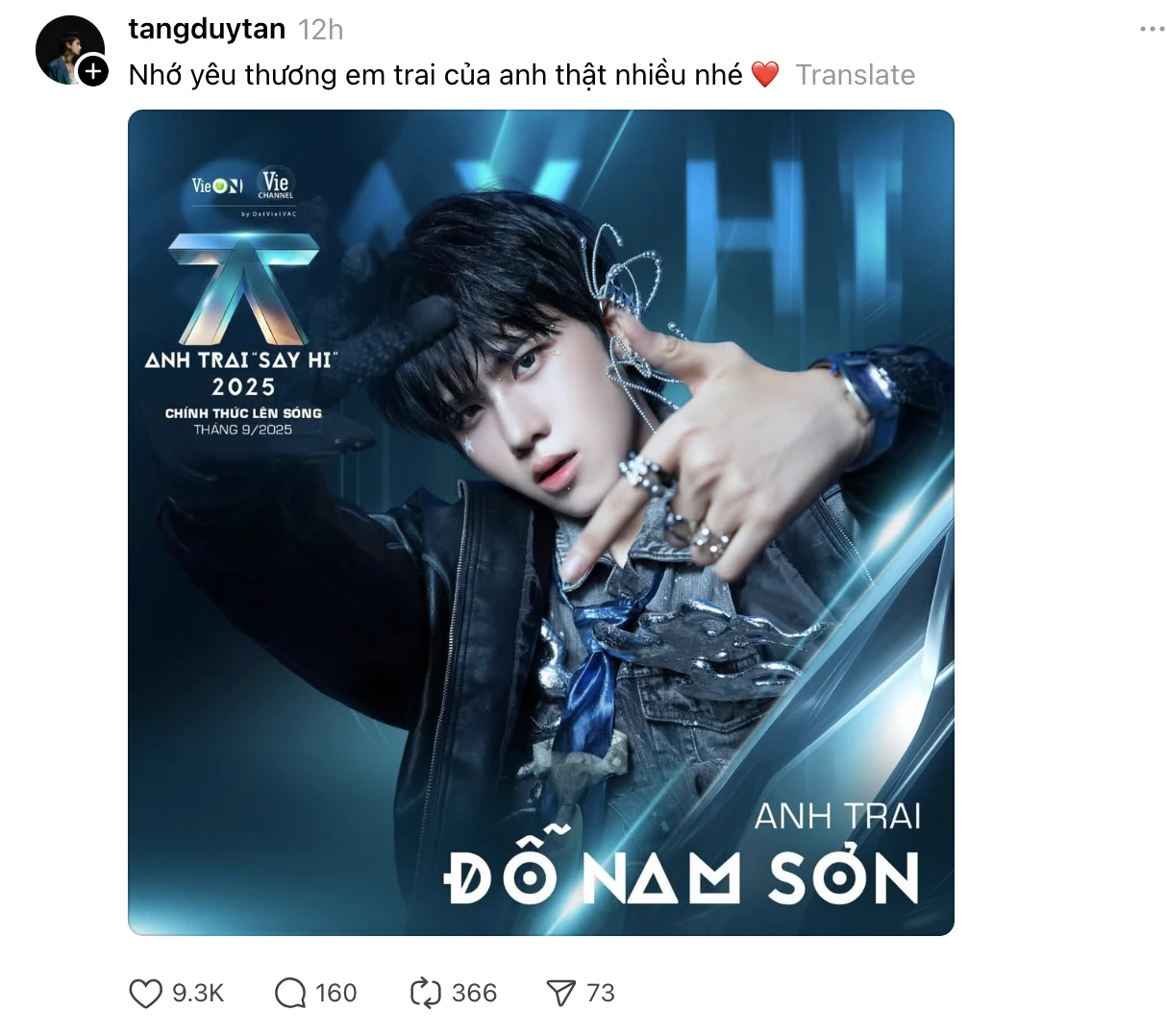
Task: Click the 'ĐỖ NAM SƠN' name on the poster
Action: click(x=682, y=874)
